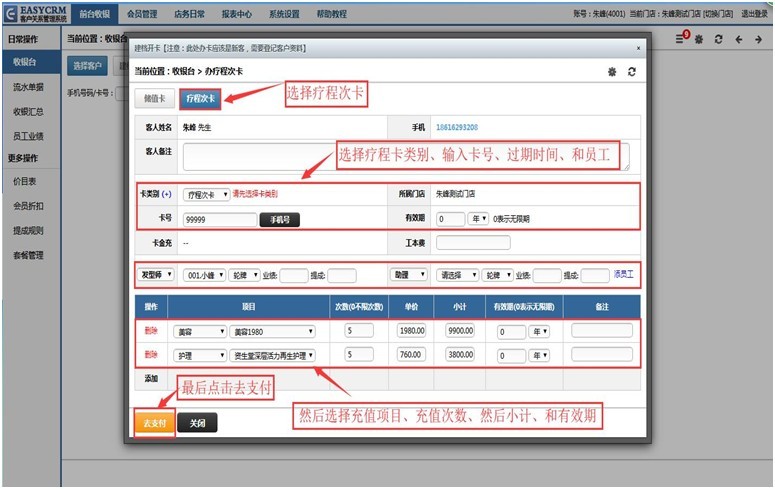The height and width of the screenshot is (489, 775).
Task: Click the 退出登录 link
Action: 754,14
